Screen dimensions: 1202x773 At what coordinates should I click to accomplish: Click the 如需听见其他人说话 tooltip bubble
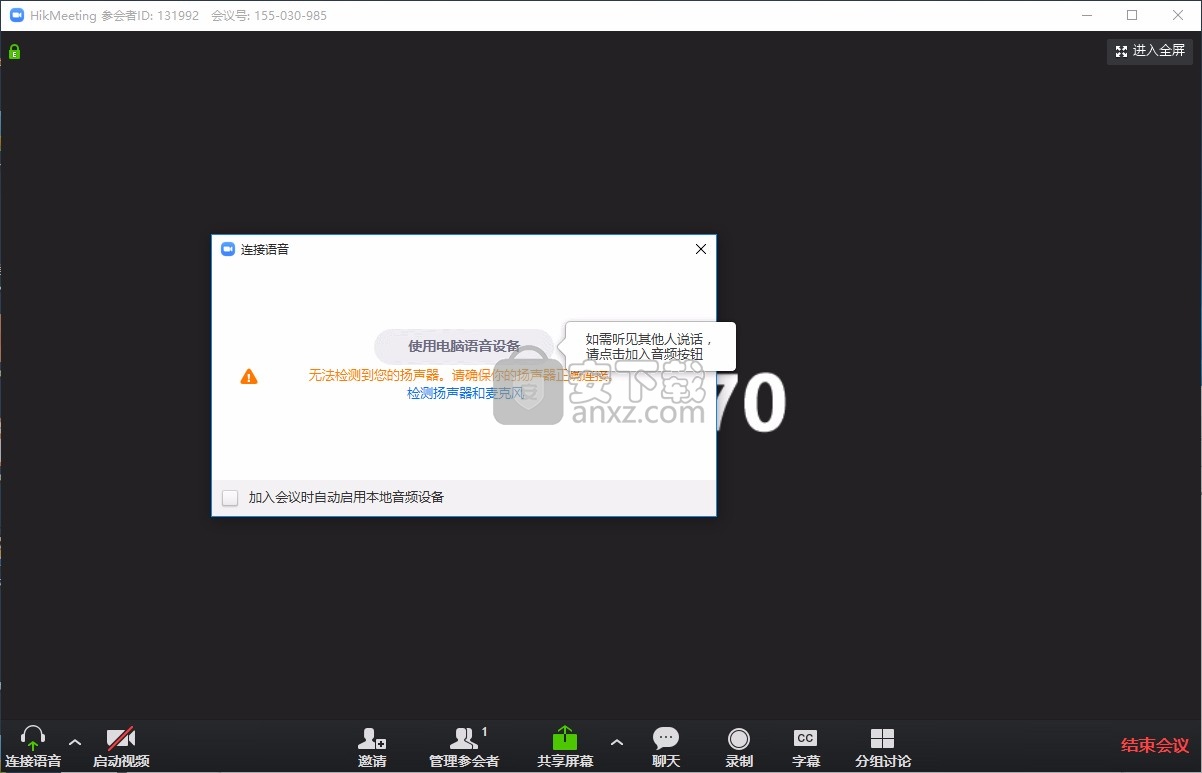[650, 346]
